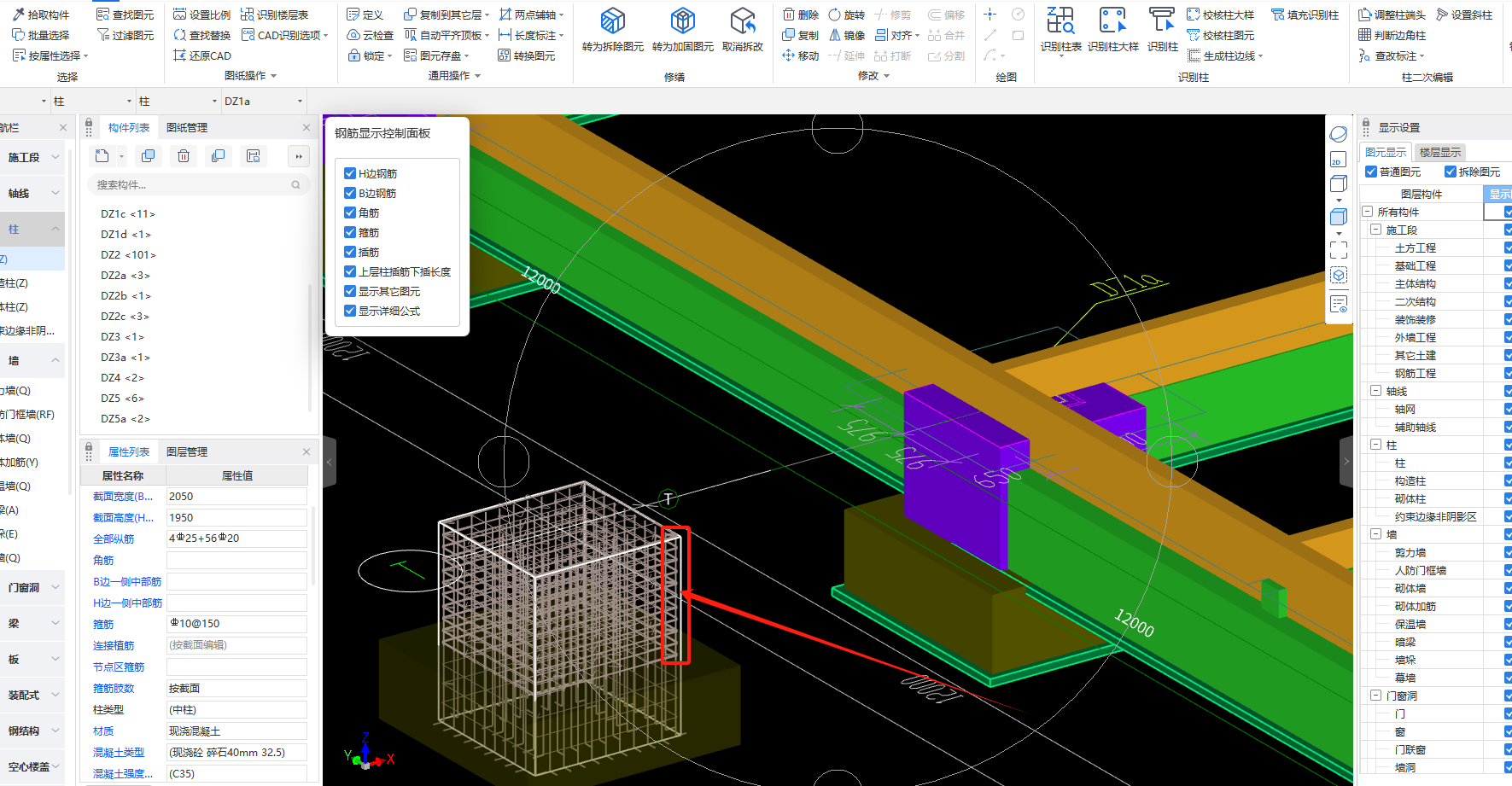Switch to 属性列表 tab
Screen dimensions: 1512x786
pyautogui.click(x=129, y=451)
